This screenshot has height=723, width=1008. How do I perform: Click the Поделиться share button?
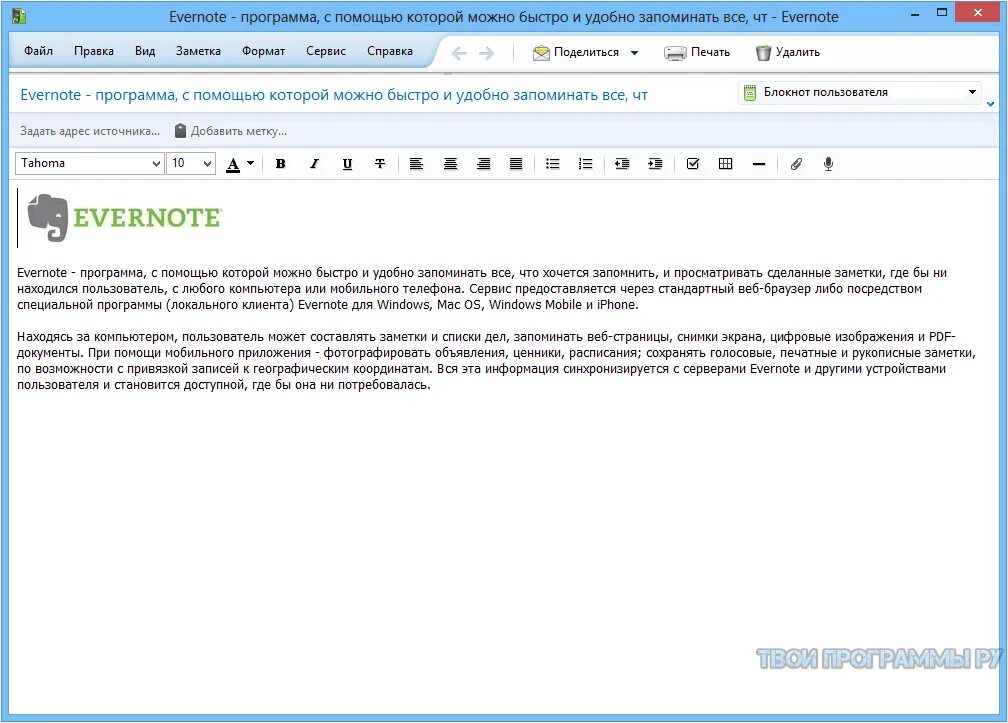[x=576, y=53]
